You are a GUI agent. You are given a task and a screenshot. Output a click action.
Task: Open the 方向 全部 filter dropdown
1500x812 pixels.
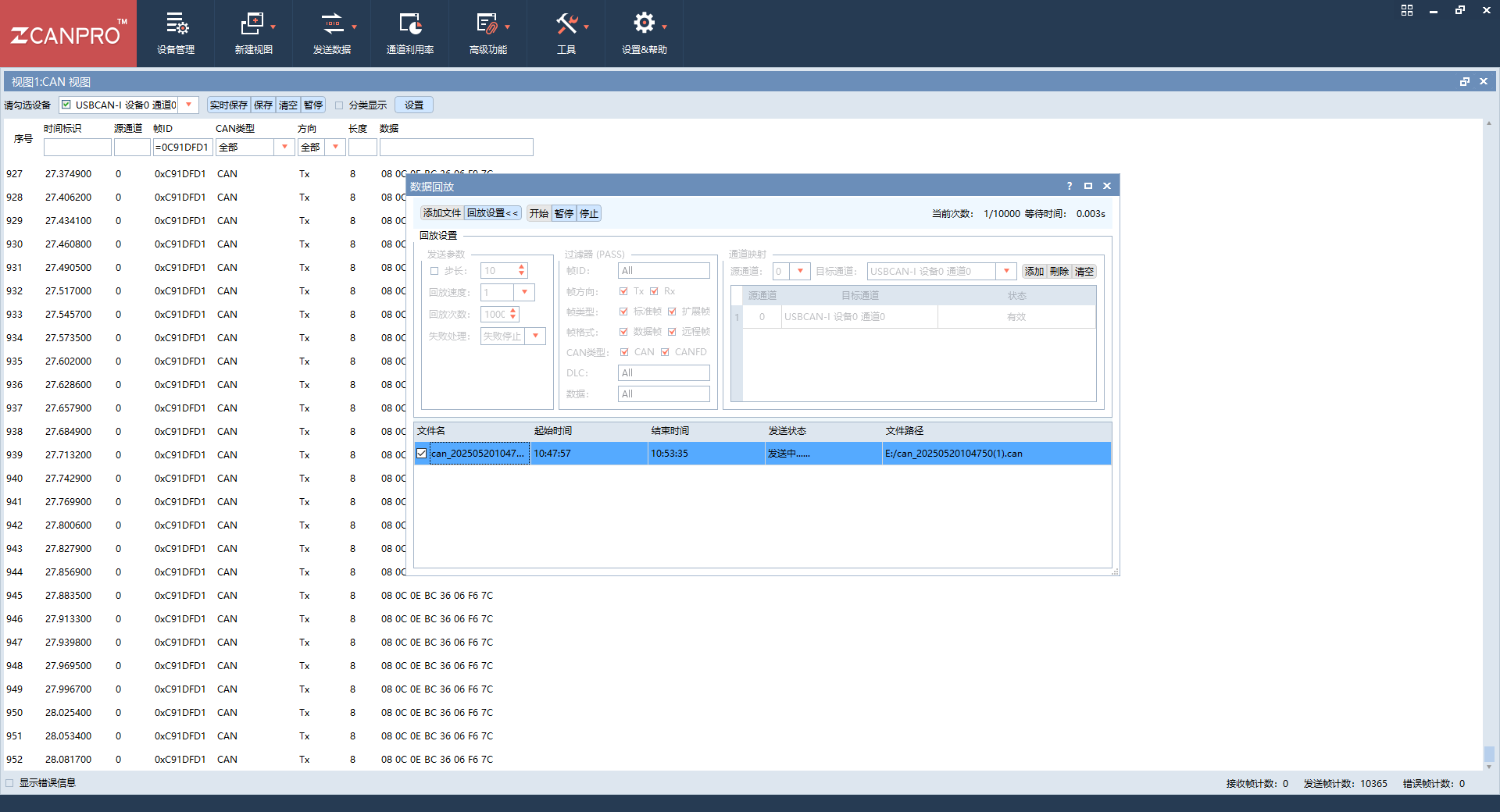(335, 147)
